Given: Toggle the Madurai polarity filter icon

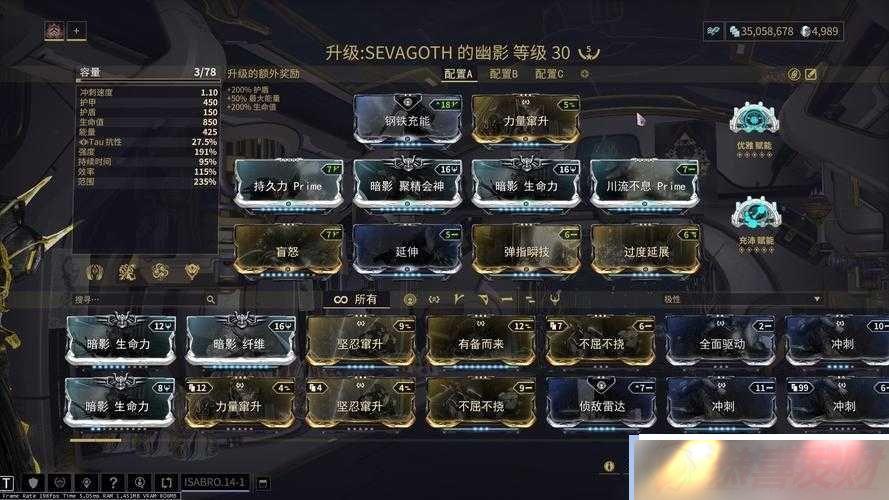Looking at the screenshot, I should click(x=459, y=299).
